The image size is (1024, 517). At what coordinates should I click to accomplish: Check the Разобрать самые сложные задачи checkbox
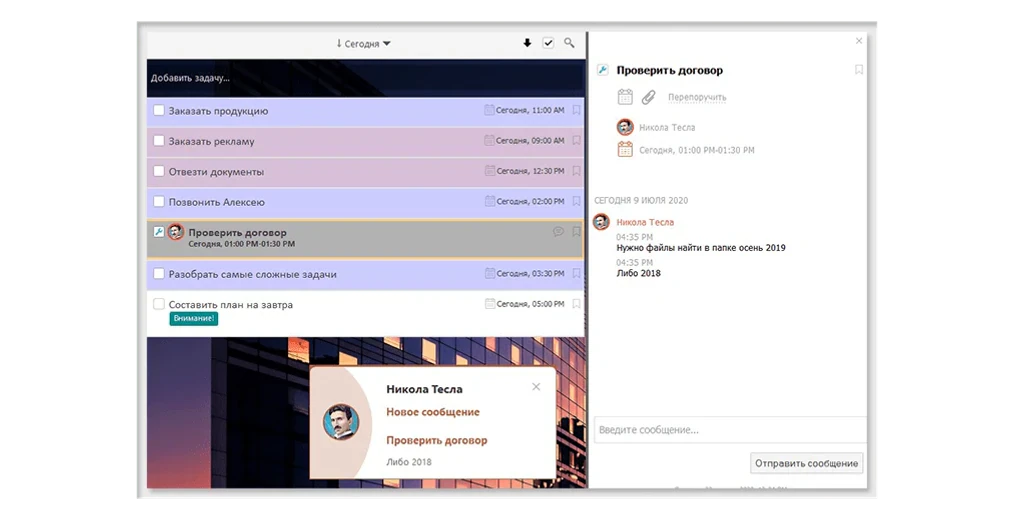(x=159, y=274)
